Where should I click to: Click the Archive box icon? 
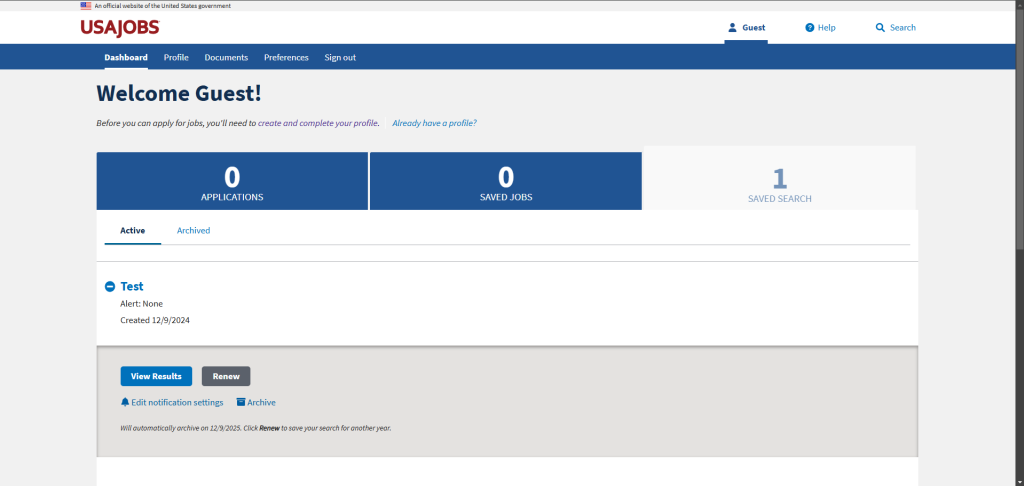(x=241, y=402)
